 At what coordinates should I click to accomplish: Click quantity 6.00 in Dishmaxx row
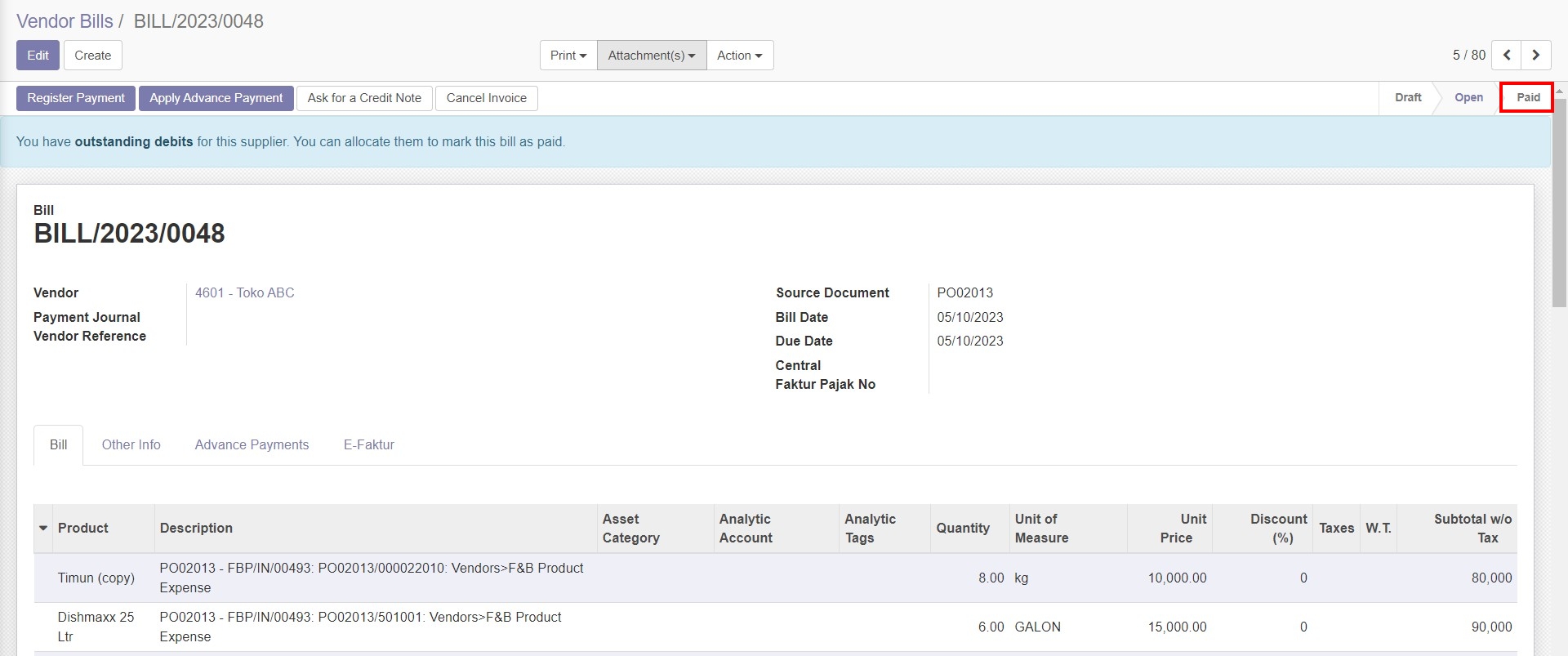click(991, 627)
